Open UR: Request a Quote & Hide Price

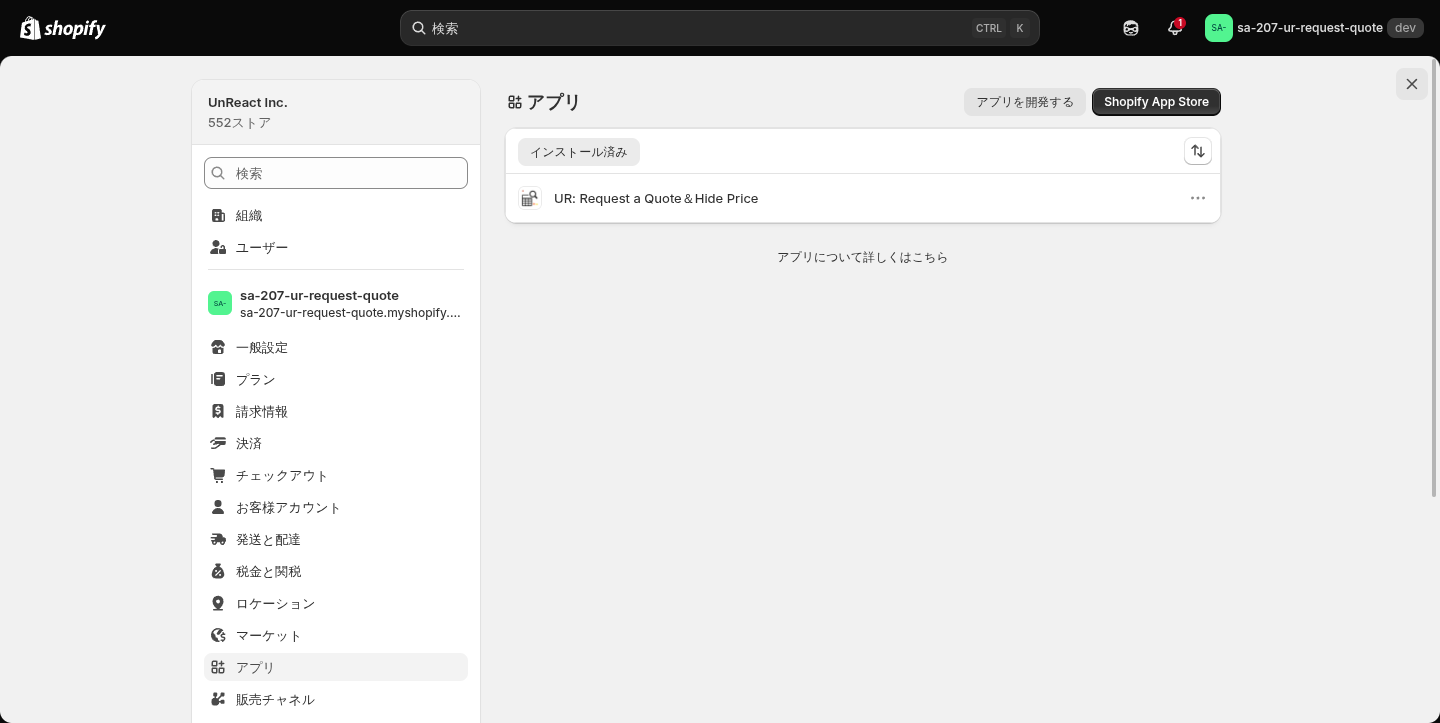pyautogui.click(x=863, y=198)
